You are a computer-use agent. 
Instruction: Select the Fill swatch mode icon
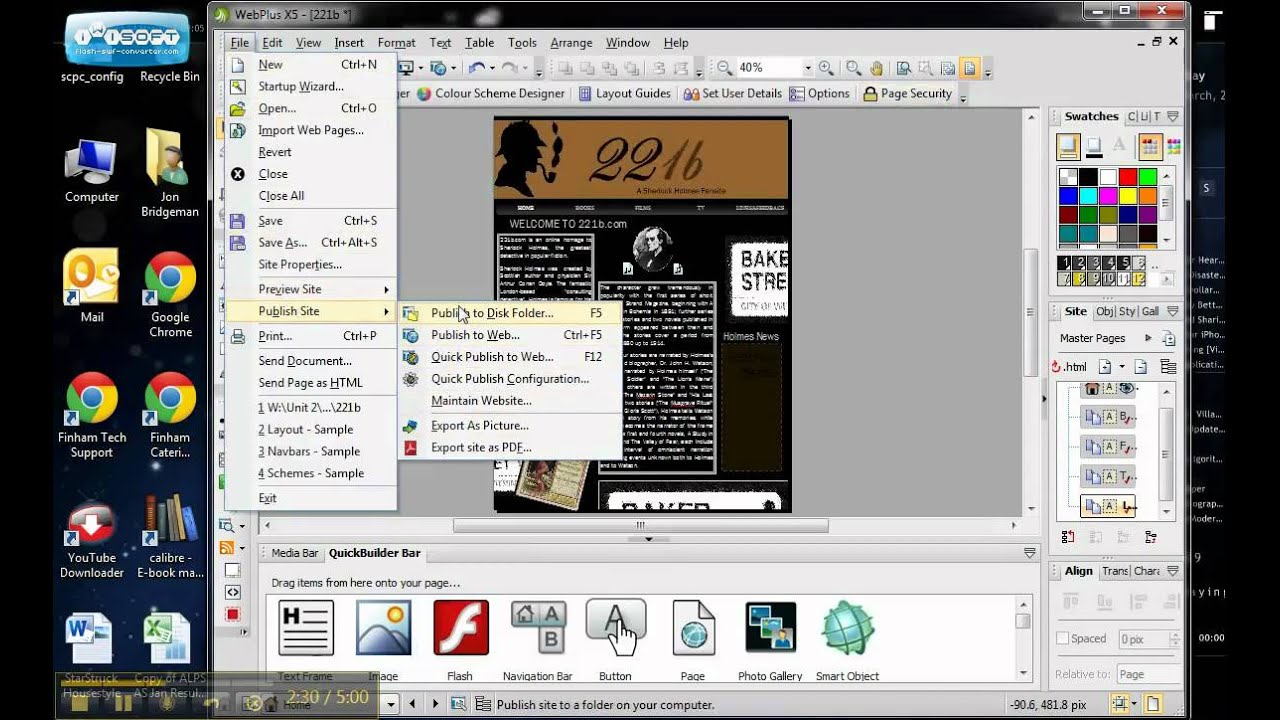(x=1068, y=147)
